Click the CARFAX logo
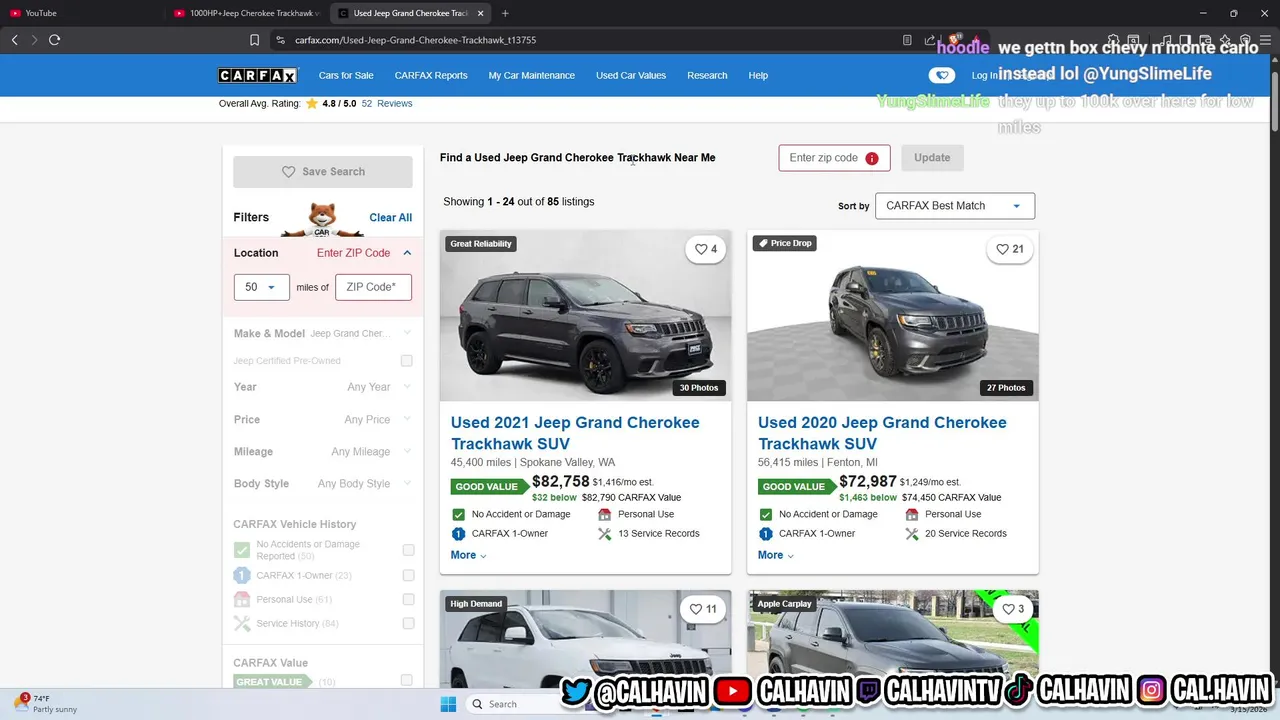Image resolution: width=1280 pixels, height=720 pixels. click(258, 76)
